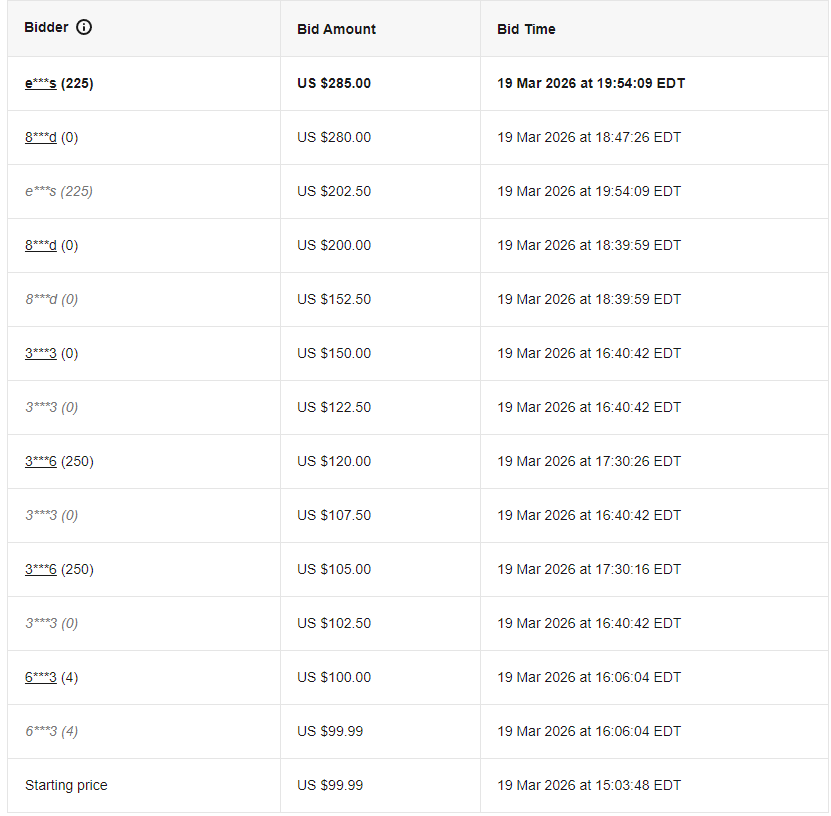
Task: Click bold bid time 19:54:09 in $285.00 row
Action: coord(591,84)
